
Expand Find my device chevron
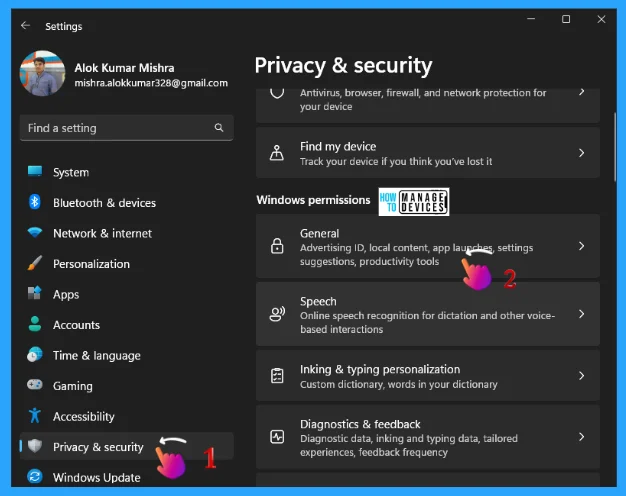(582, 153)
